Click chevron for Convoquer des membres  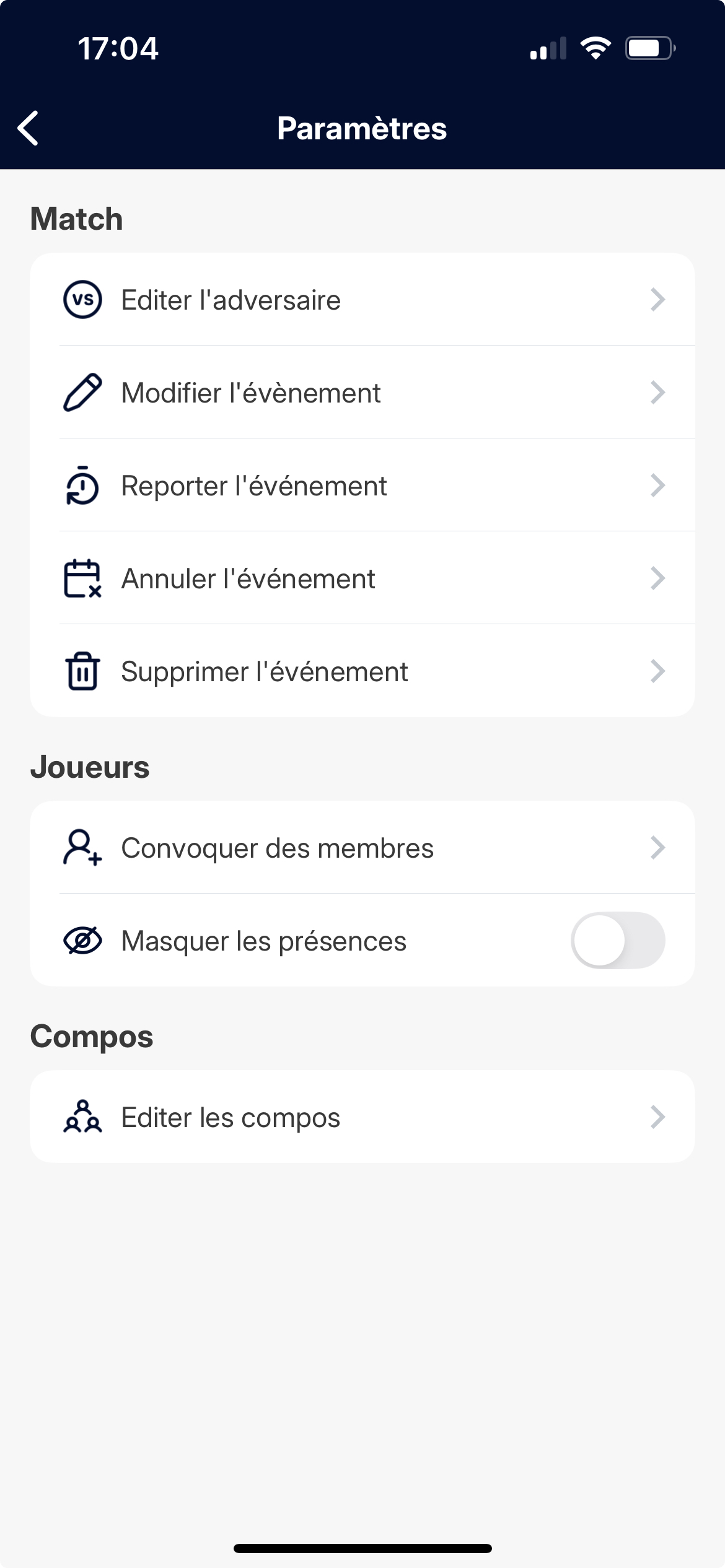coord(657,848)
